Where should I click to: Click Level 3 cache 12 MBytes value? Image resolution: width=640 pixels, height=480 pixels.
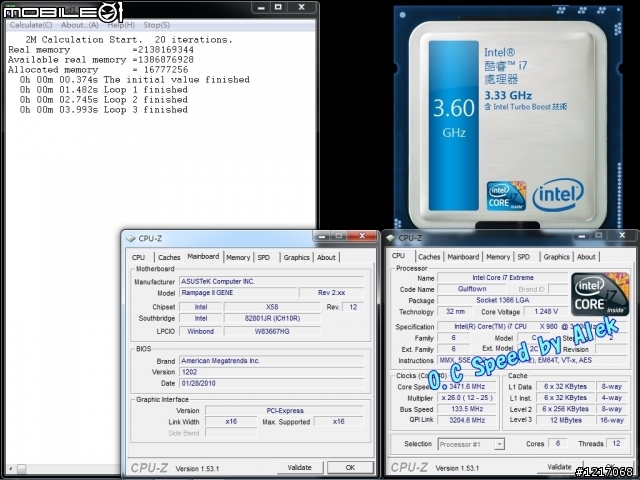click(565, 420)
